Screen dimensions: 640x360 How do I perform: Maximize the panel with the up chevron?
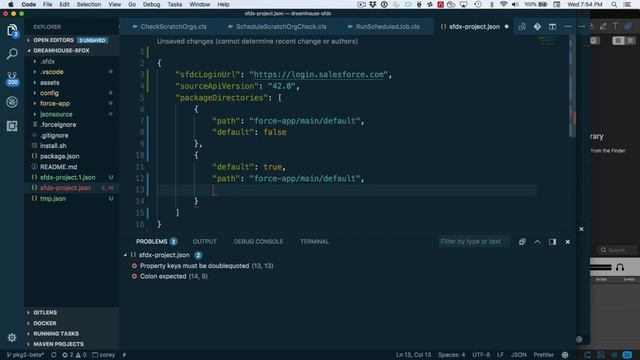[537, 242]
